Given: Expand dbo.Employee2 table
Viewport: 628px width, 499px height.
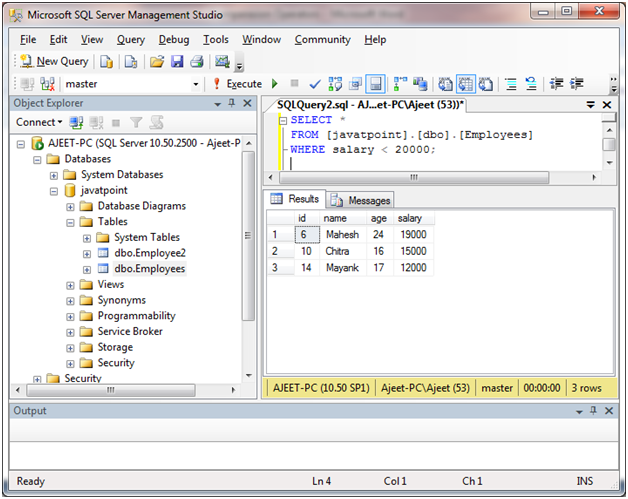Looking at the screenshot, I should coord(87,254).
